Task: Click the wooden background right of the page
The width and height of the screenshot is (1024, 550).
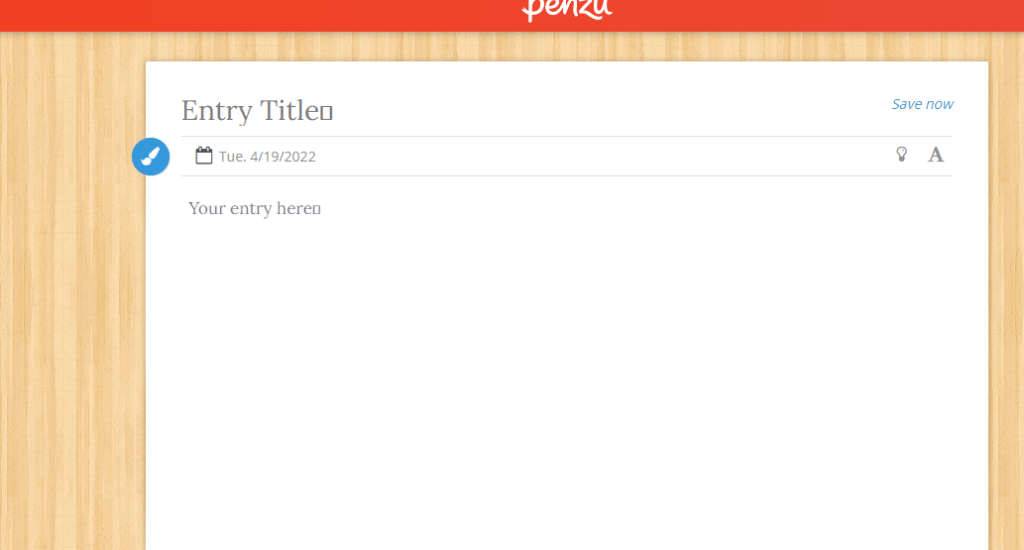Action: click(1006, 300)
